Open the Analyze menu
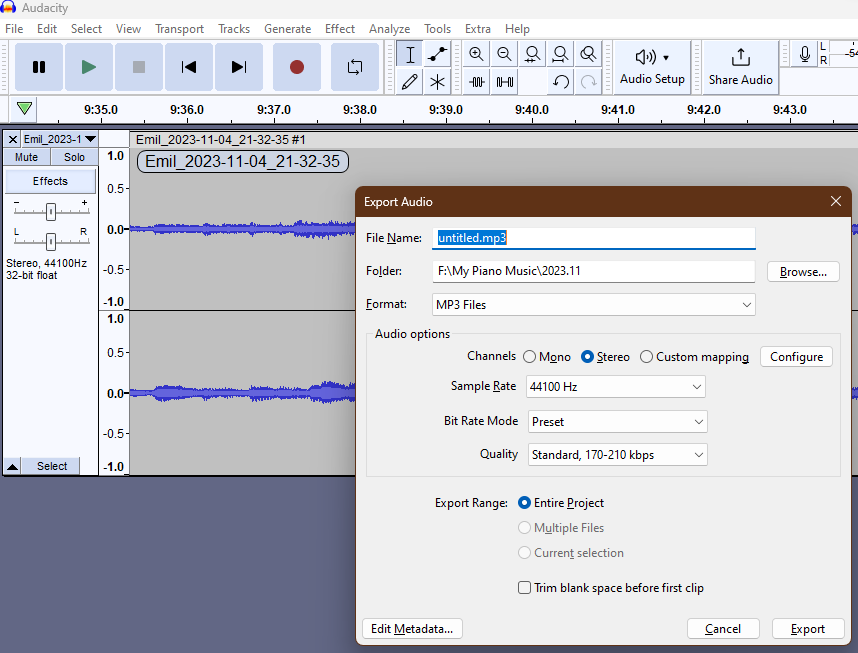This screenshot has height=653, width=858. [x=390, y=29]
